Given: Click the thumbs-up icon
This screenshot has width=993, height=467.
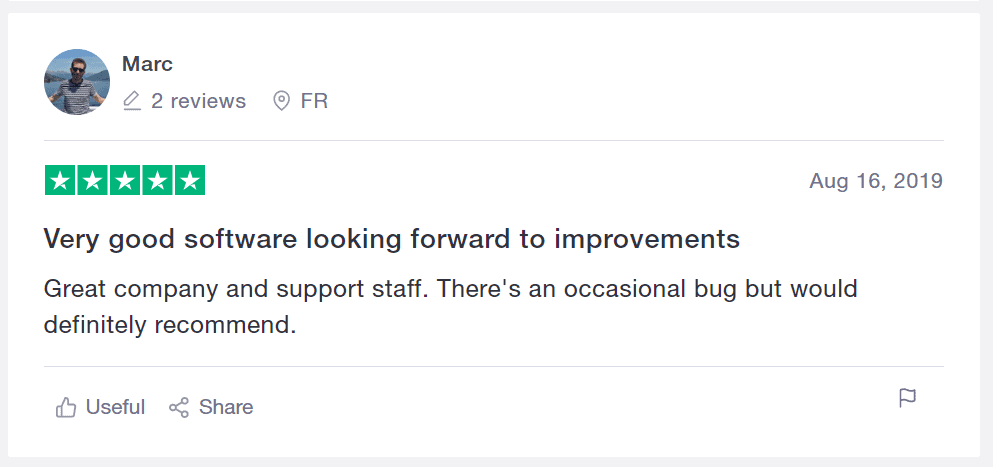Looking at the screenshot, I should (x=66, y=407).
